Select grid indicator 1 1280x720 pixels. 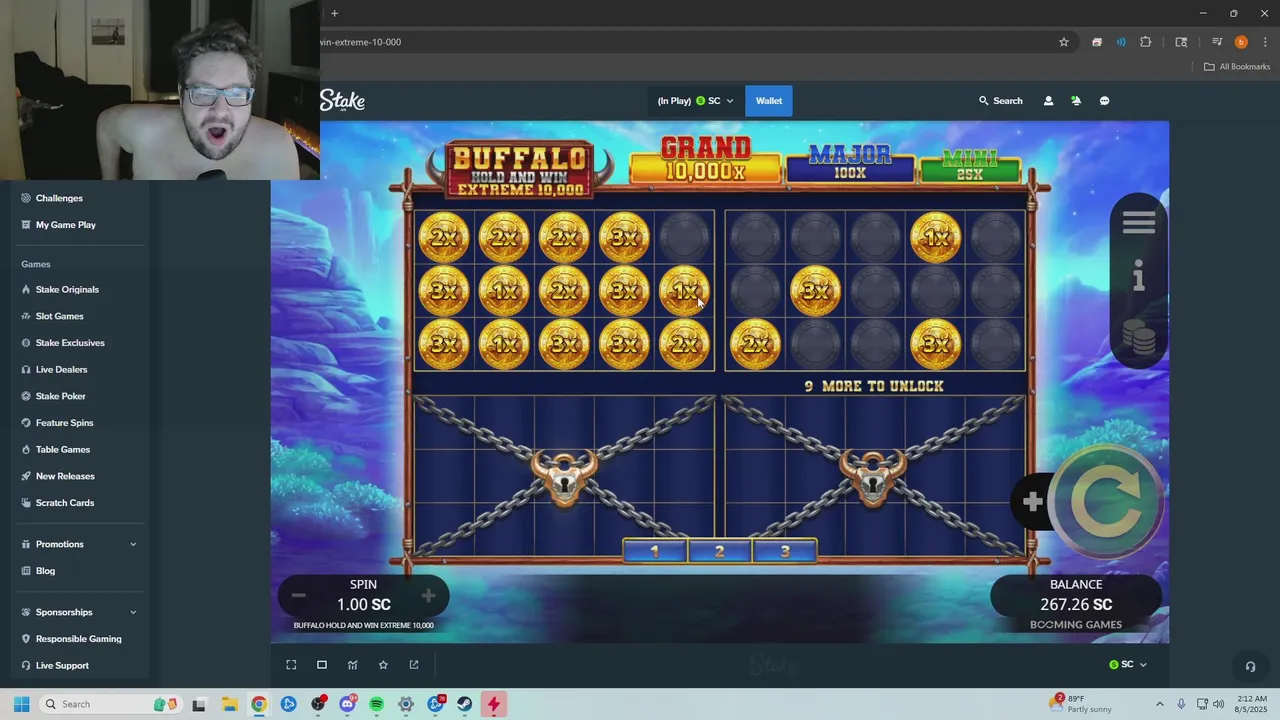pyautogui.click(x=655, y=551)
